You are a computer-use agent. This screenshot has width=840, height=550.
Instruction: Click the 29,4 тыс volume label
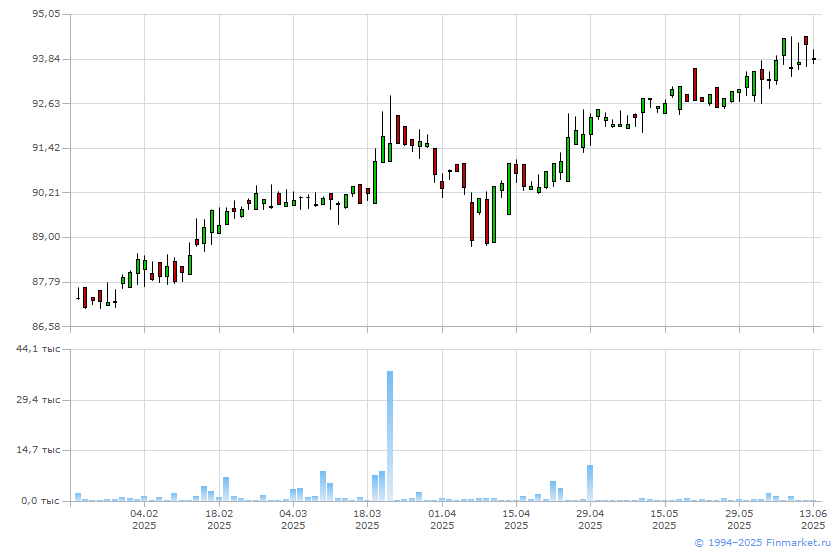[38, 400]
